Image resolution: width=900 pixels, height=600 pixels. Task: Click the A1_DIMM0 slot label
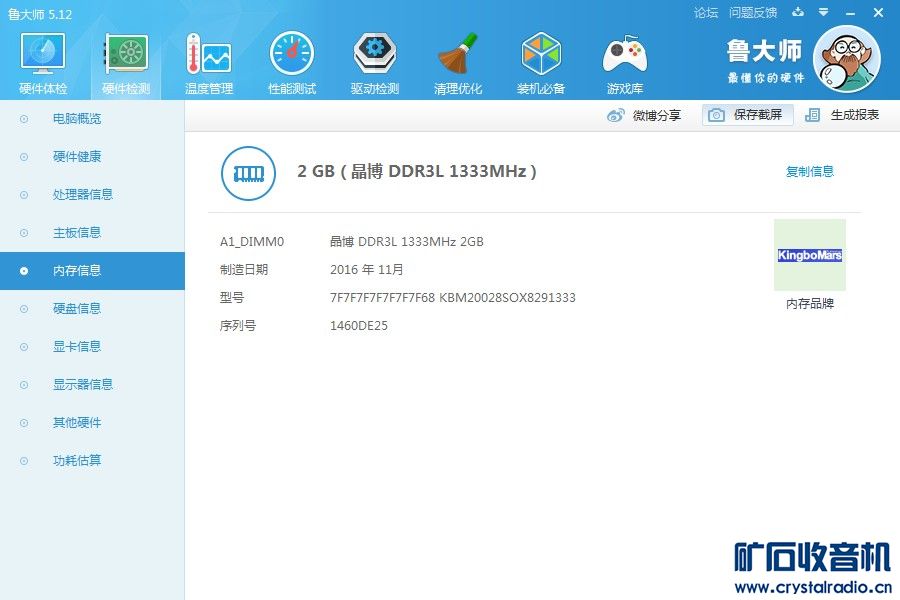click(252, 242)
